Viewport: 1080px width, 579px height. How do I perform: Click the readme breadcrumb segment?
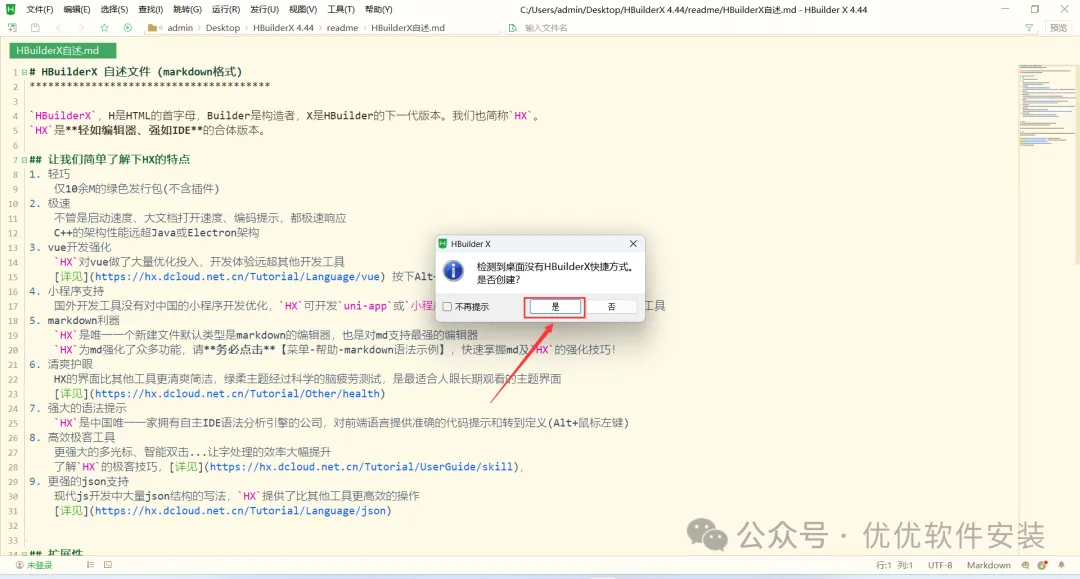342,28
